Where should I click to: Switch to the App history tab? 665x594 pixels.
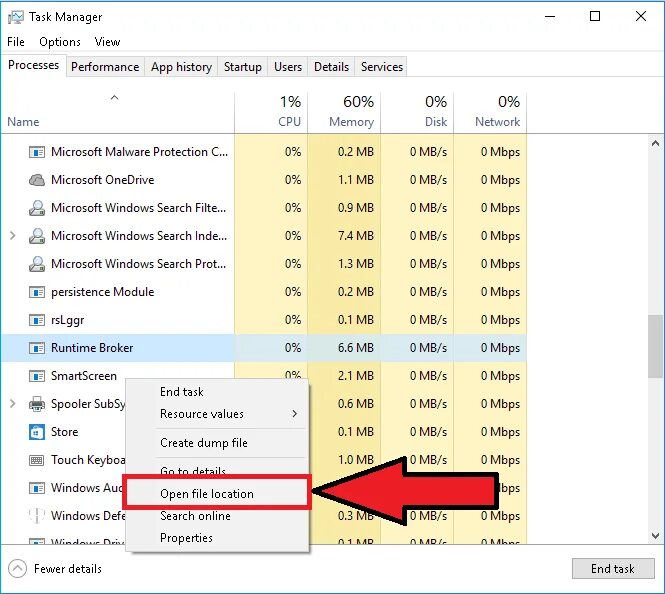click(182, 67)
